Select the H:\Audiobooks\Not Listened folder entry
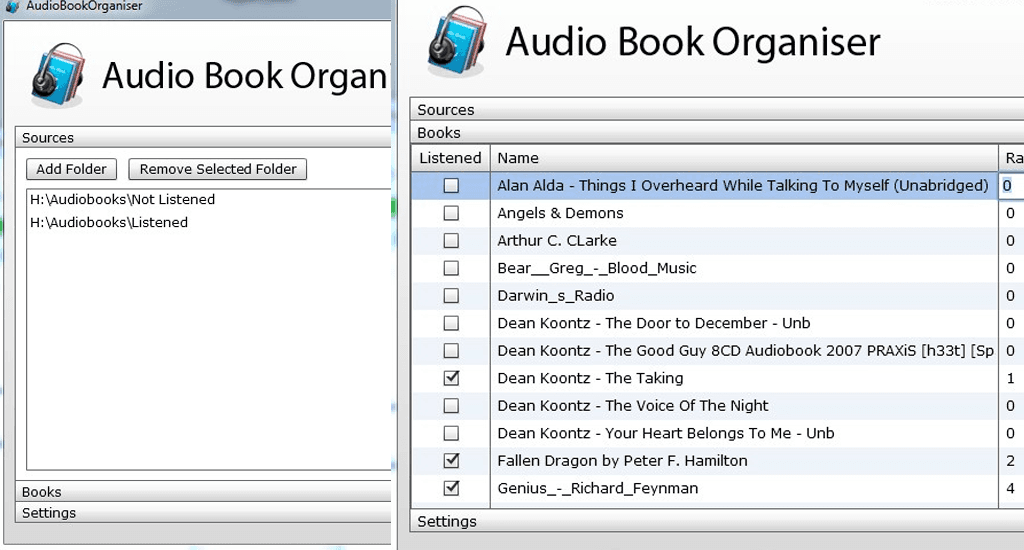1024x550 pixels. 122,200
